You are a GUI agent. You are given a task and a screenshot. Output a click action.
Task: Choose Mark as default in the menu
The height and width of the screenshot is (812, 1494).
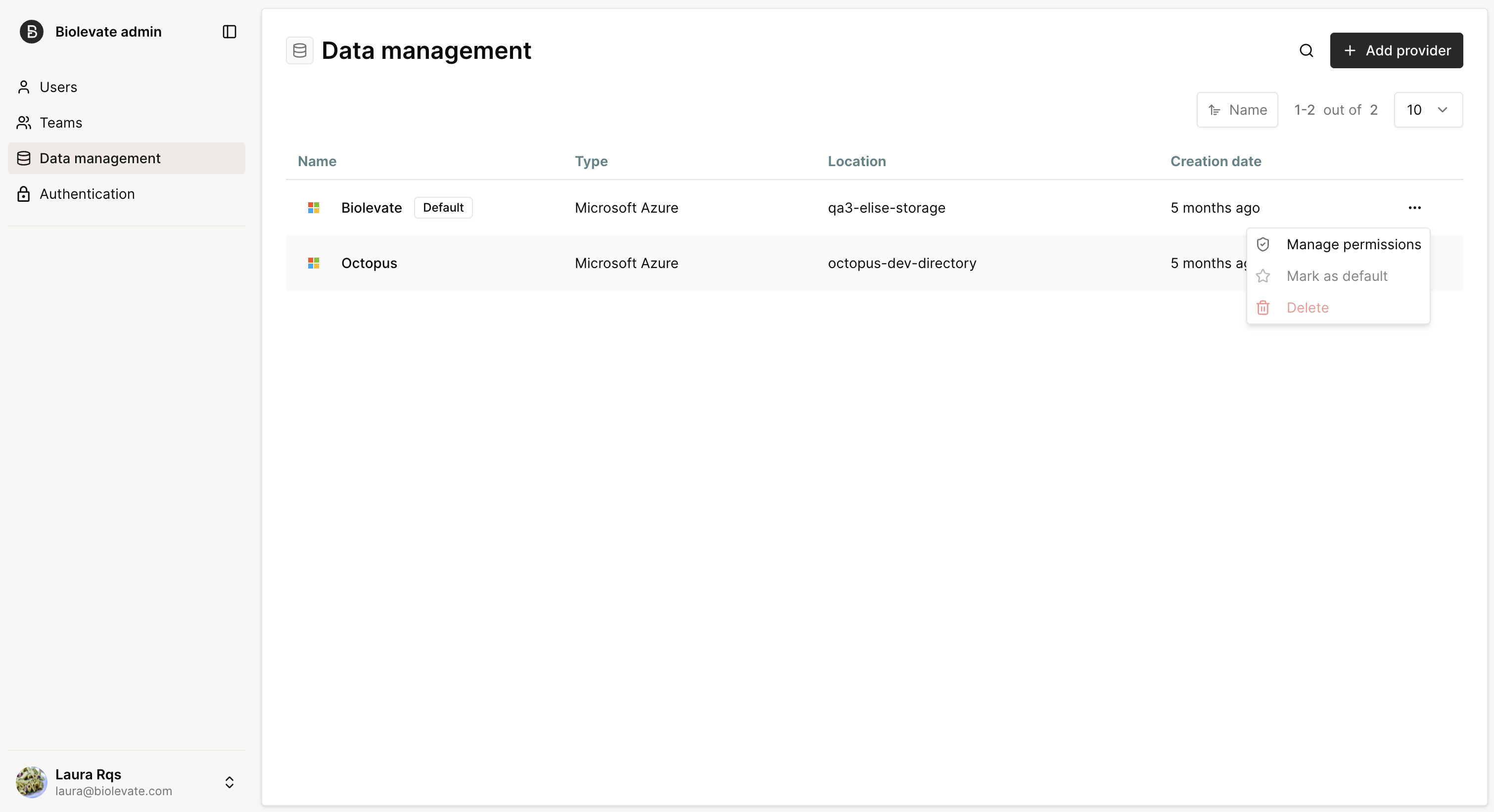[x=1338, y=276]
